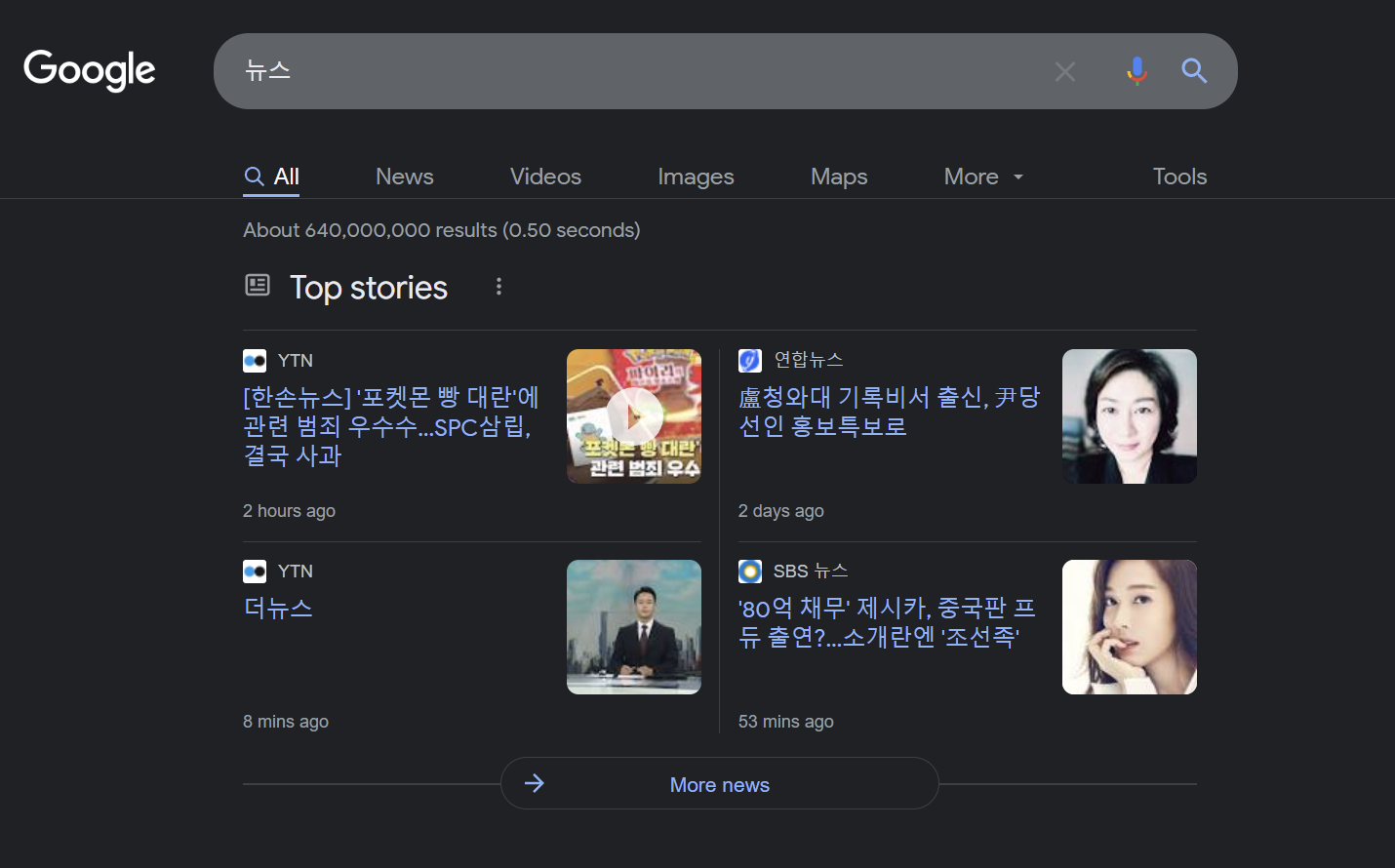
Task: Clear the search box with X icon
Action: coord(1065,71)
